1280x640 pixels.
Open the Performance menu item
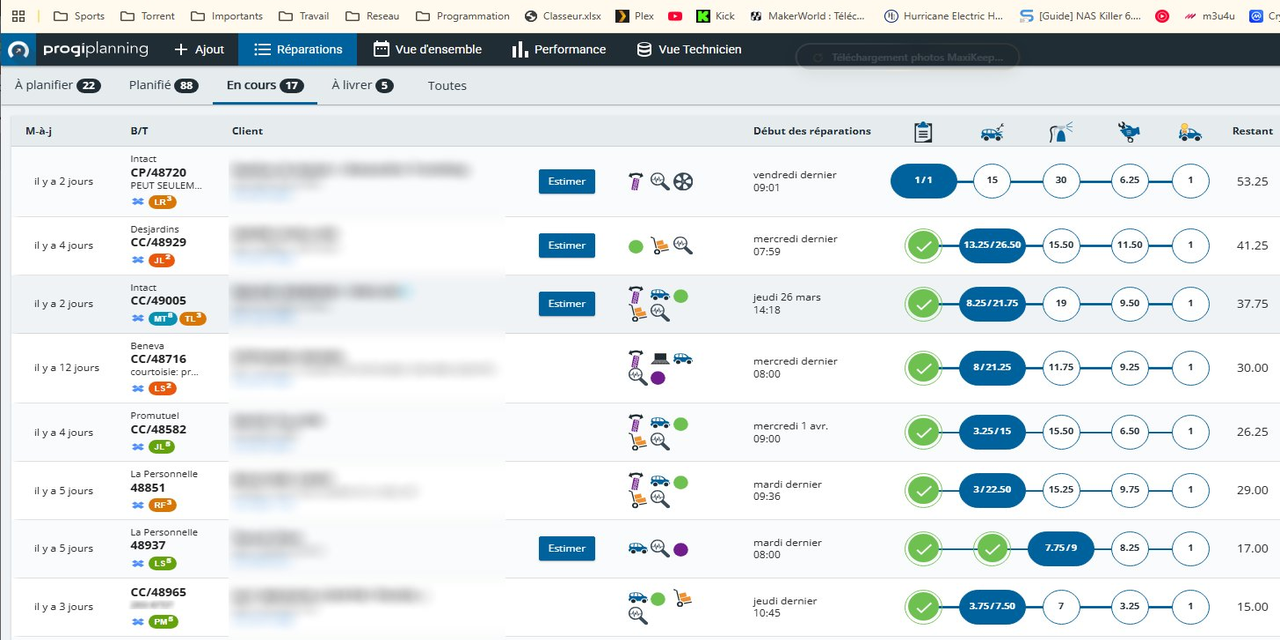pos(558,50)
